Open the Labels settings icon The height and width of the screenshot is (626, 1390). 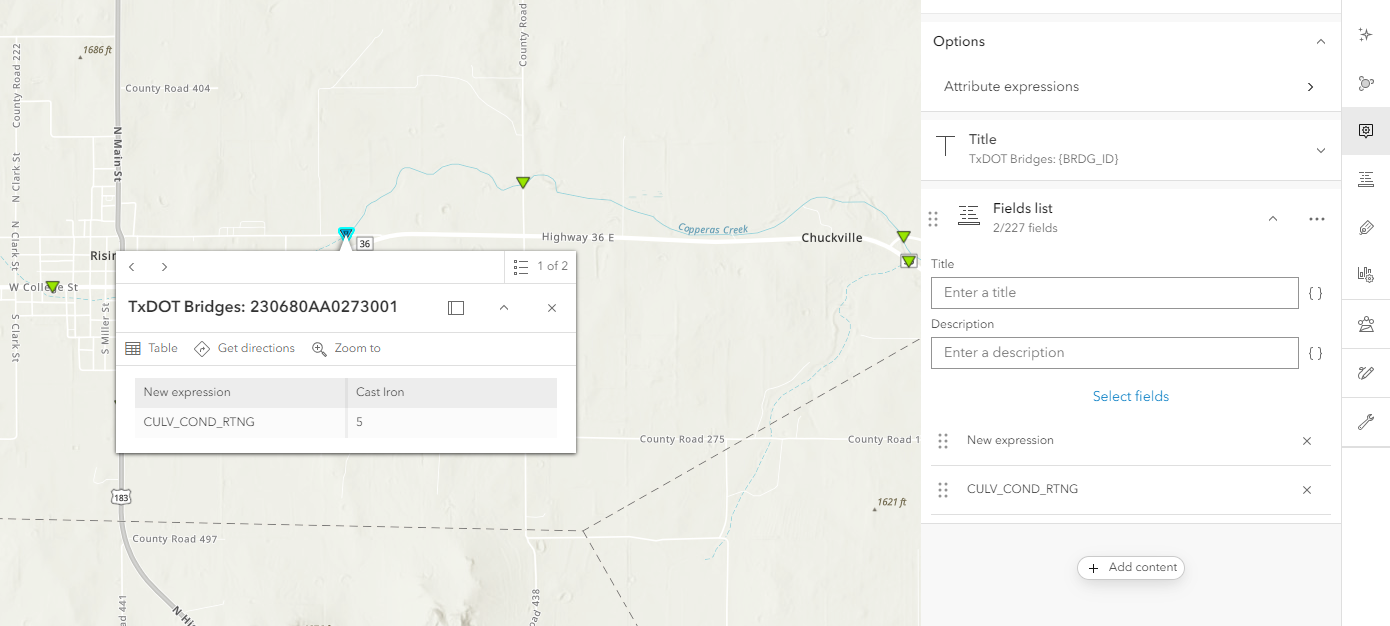(x=1366, y=227)
